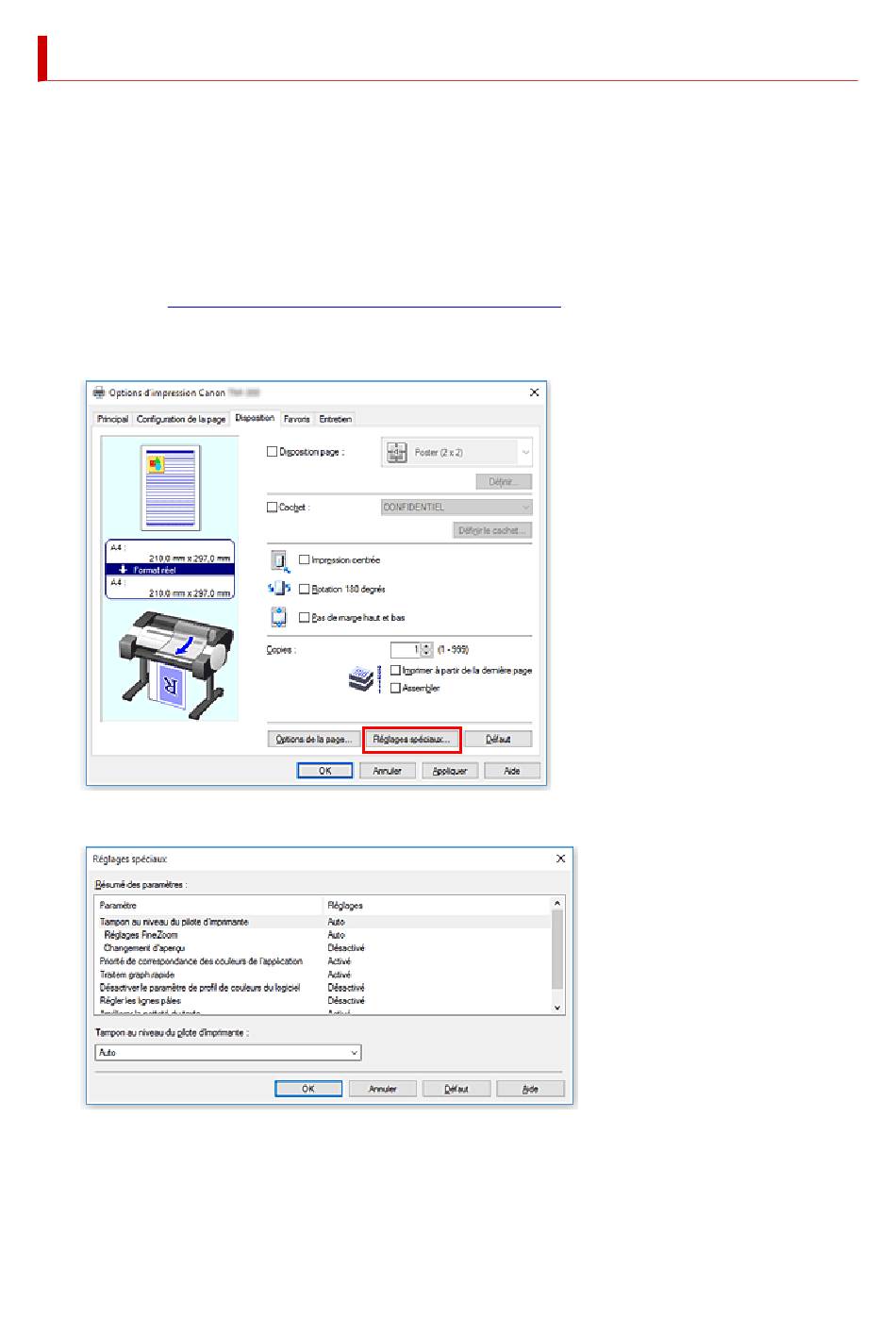Click the Appliquer button
Viewport: 896px width, 1318px height.
tap(450, 772)
